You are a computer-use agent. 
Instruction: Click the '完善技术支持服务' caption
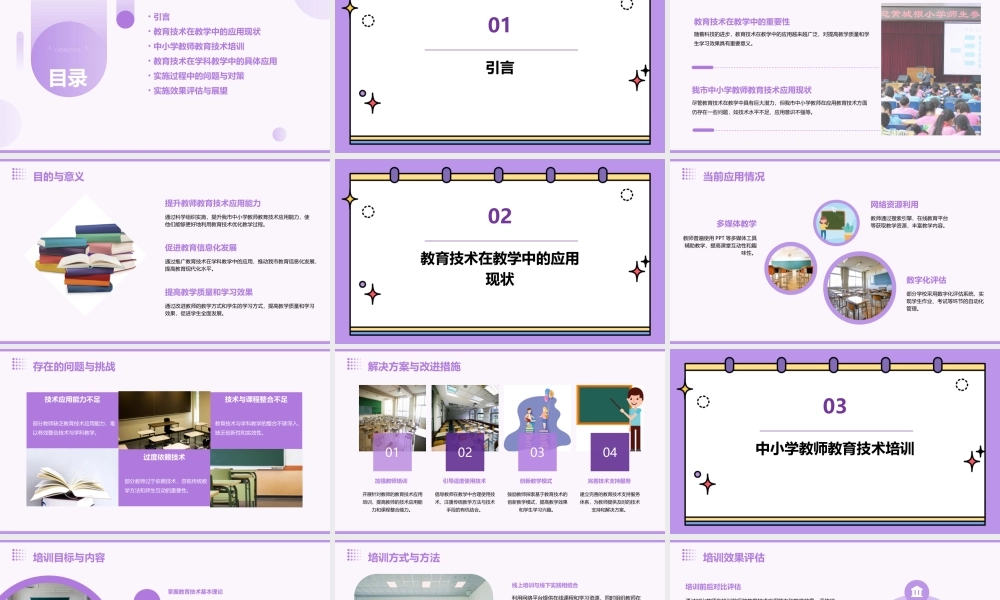point(609,481)
